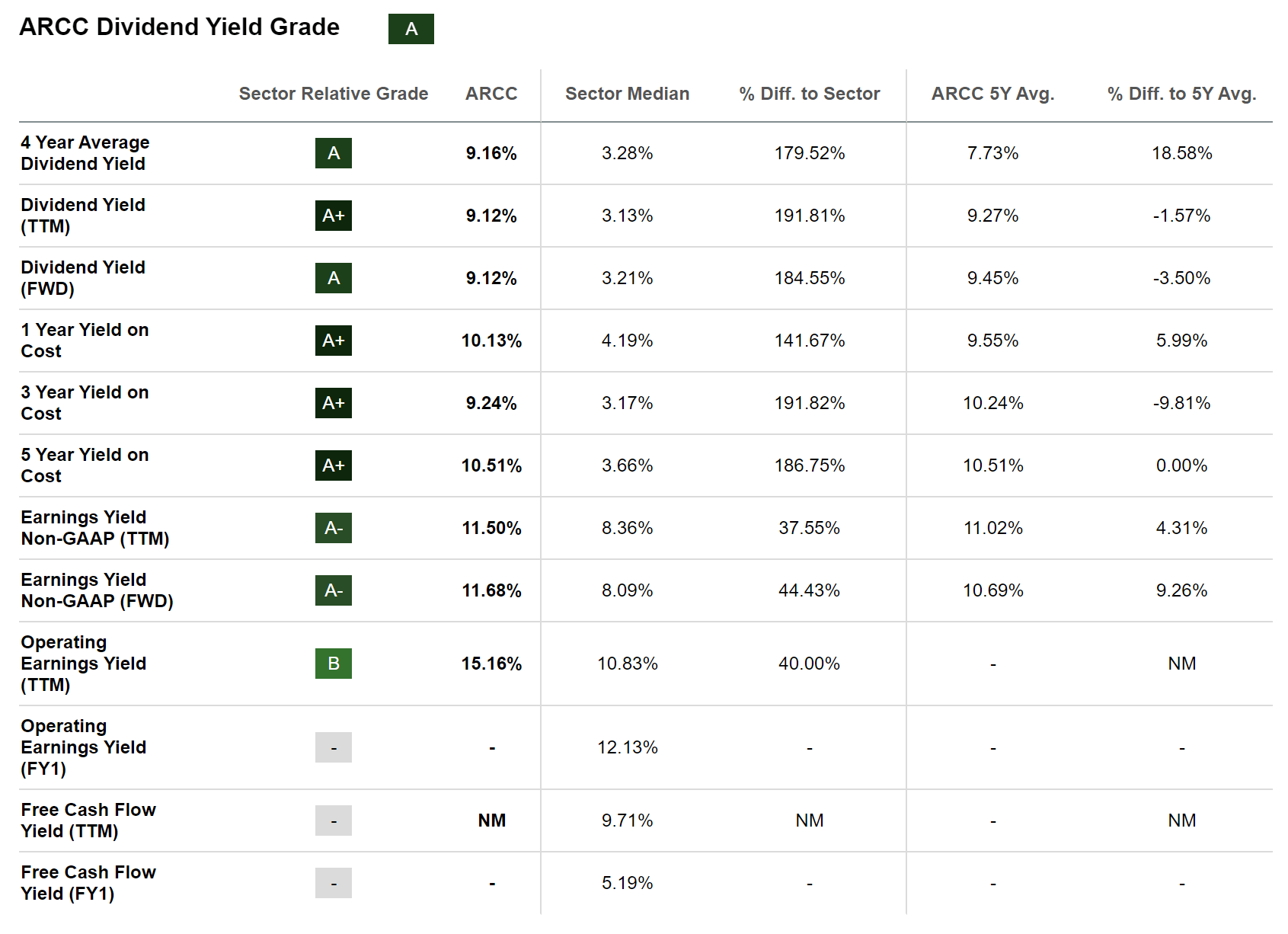Click the A+ badge for 5 Year Yield on Cost
The height and width of the screenshot is (934, 1288).
coord(334,465)
